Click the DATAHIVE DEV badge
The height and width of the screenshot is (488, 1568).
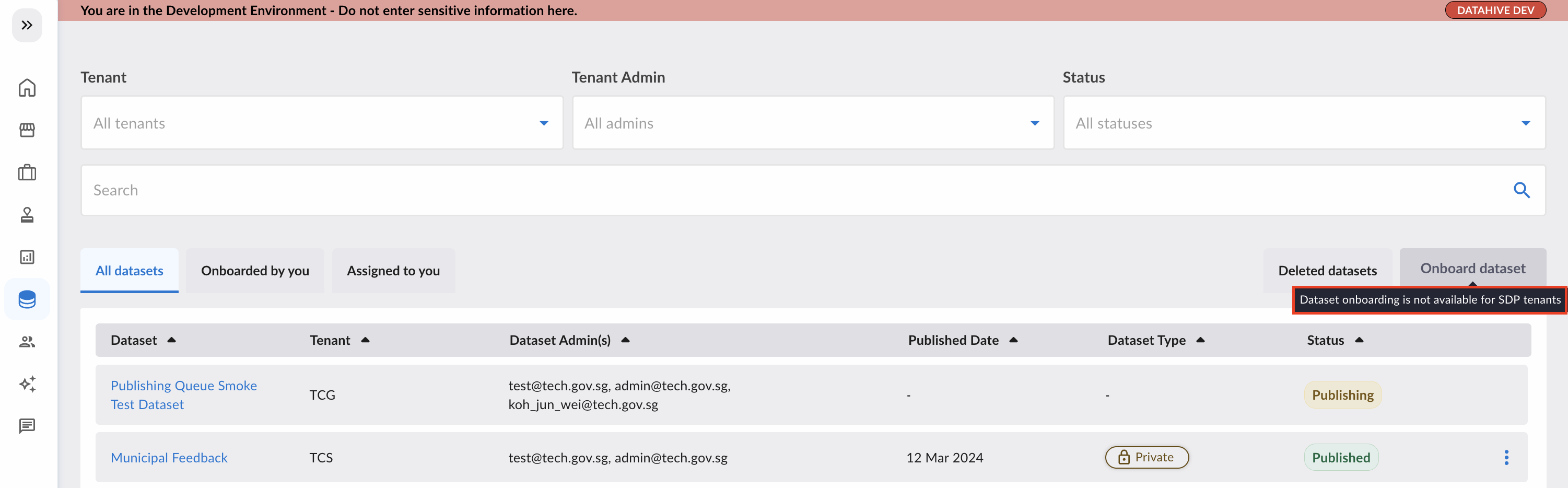pos(1495,10)
